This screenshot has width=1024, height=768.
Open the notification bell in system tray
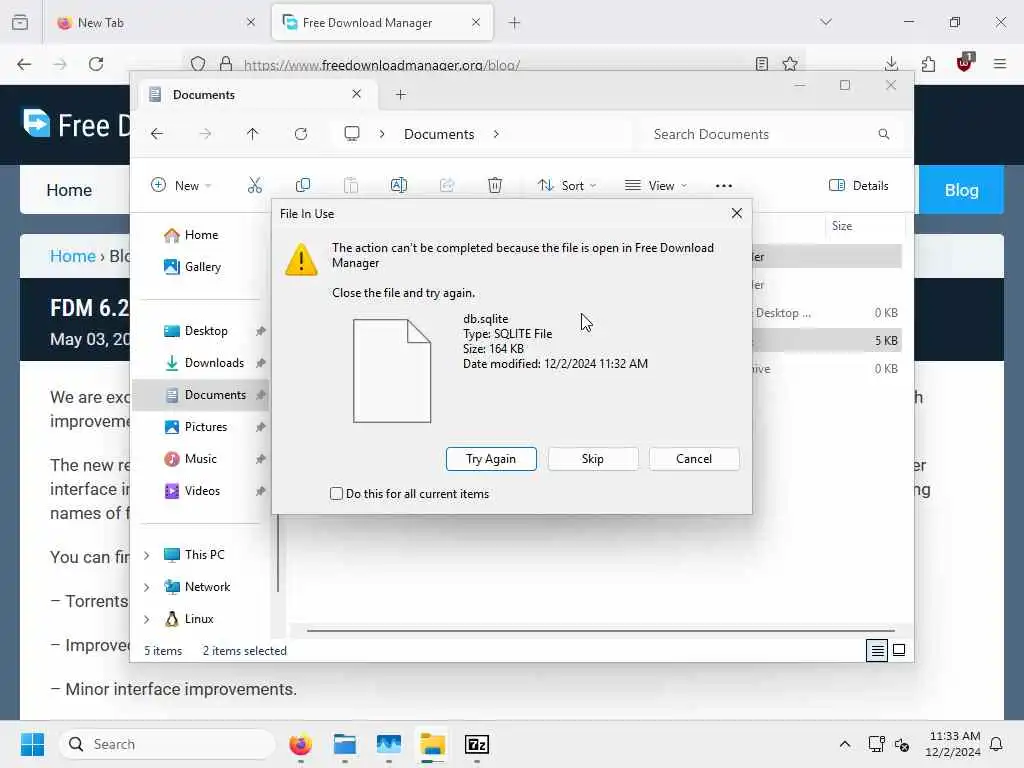[996, 744]
